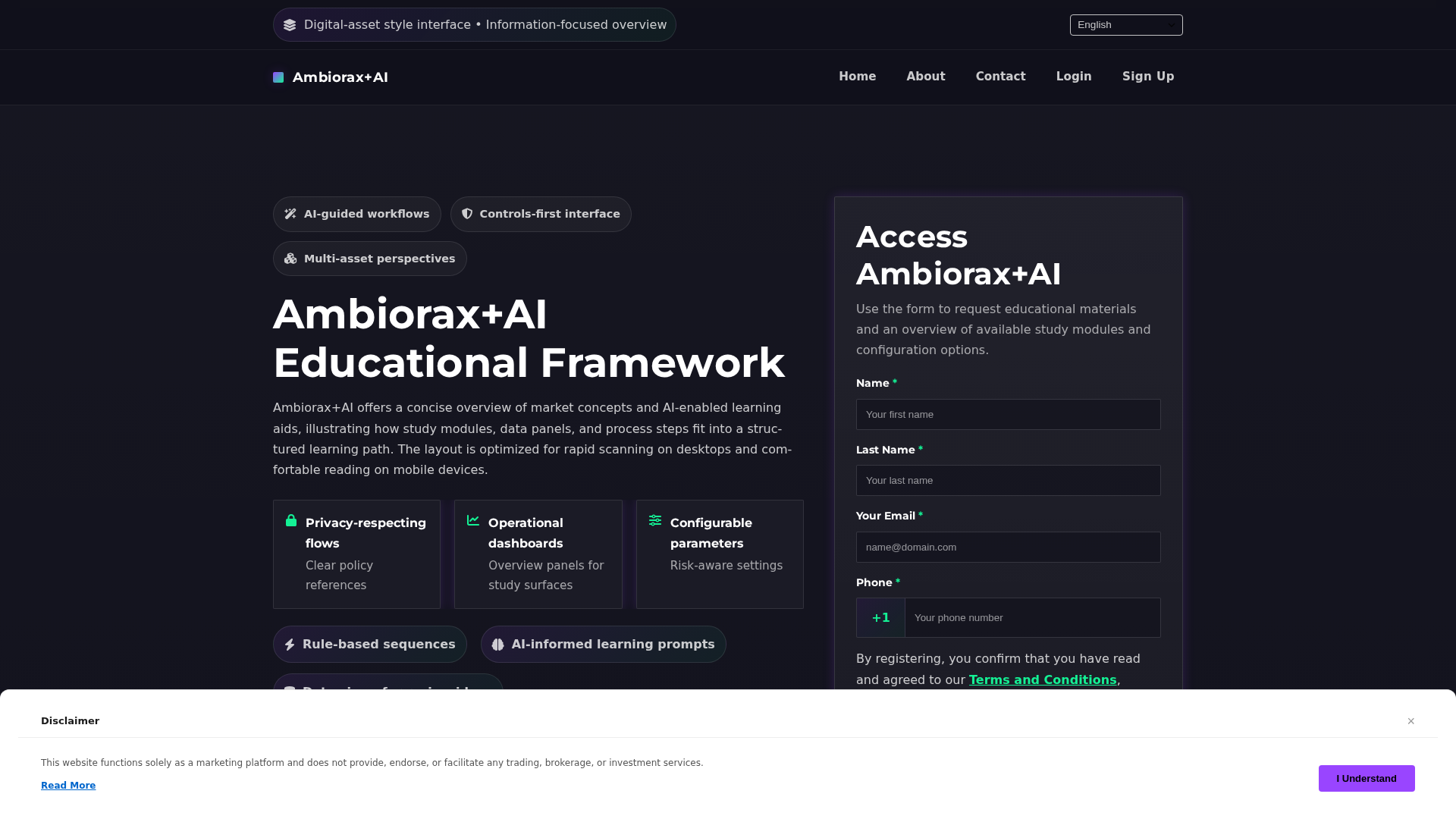Click the Configurable parameters card
1456x819 pixels.
pyautogui.click(x=720, y=554)
